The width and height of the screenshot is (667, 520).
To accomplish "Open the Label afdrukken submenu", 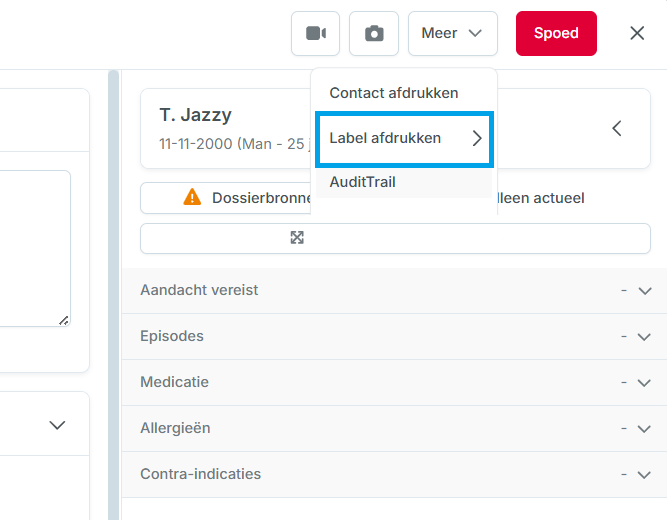I will 404,139.
